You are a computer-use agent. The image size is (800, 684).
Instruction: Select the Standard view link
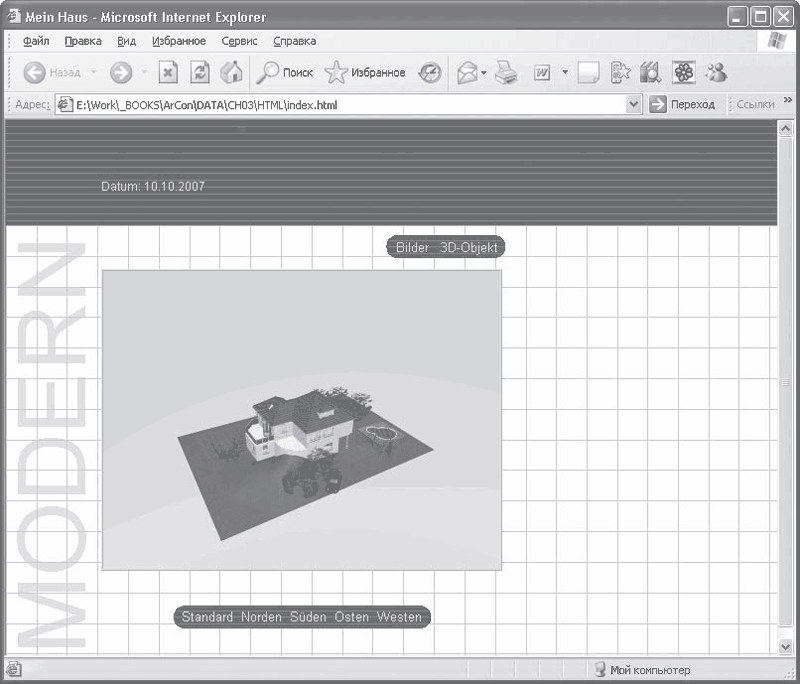[207, 617]
